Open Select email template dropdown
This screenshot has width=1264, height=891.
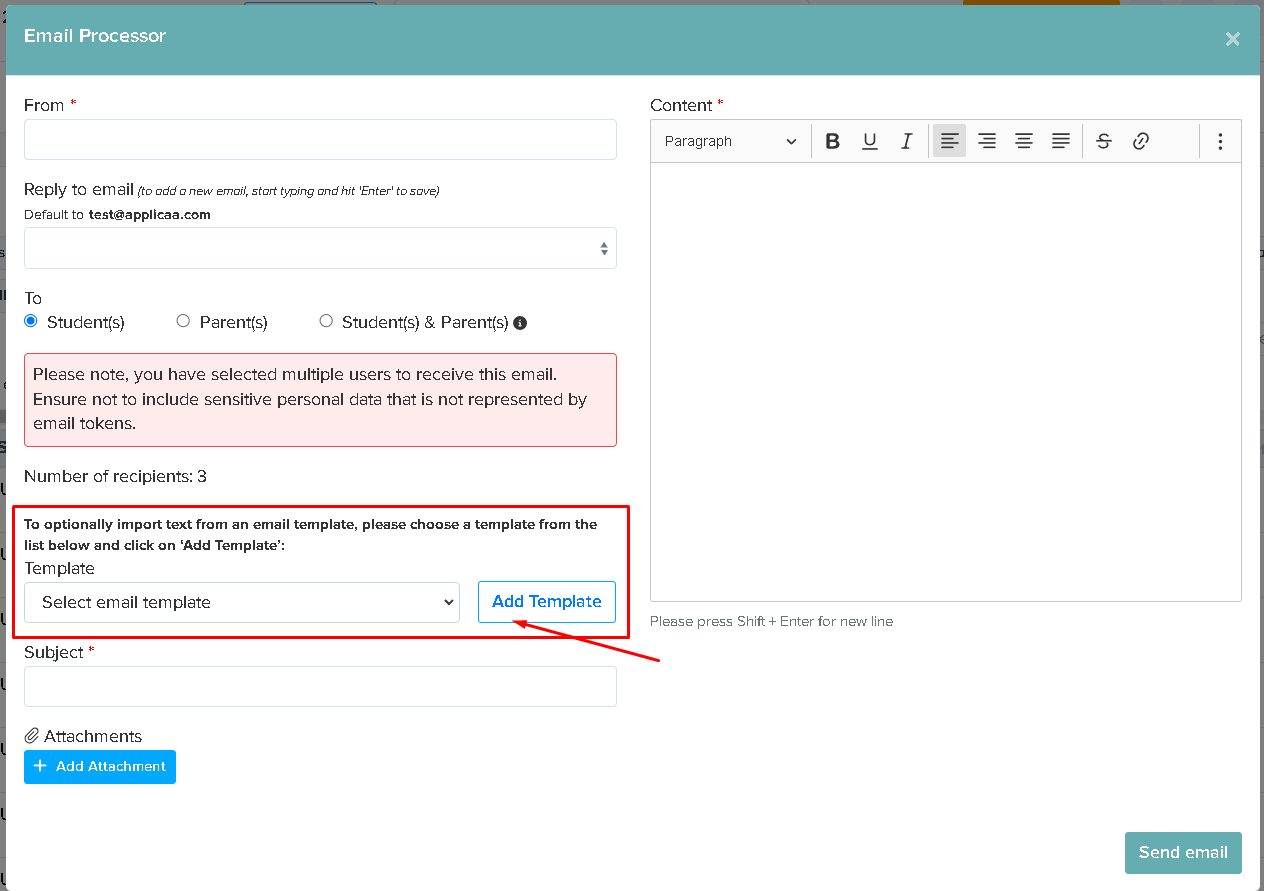242,602
